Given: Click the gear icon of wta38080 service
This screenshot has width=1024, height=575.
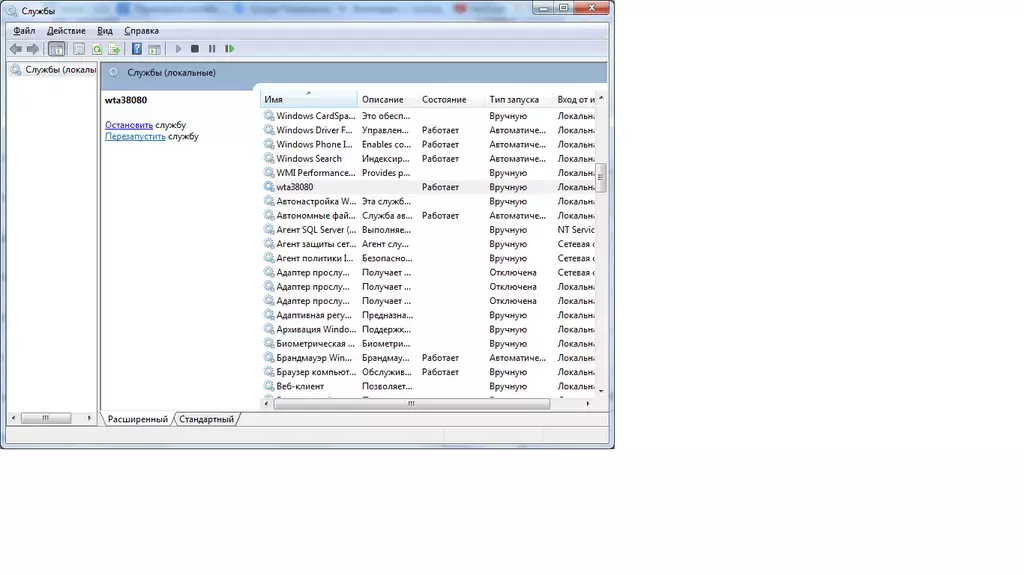Looking at the screenshot, I should click(x=268, y=187).
